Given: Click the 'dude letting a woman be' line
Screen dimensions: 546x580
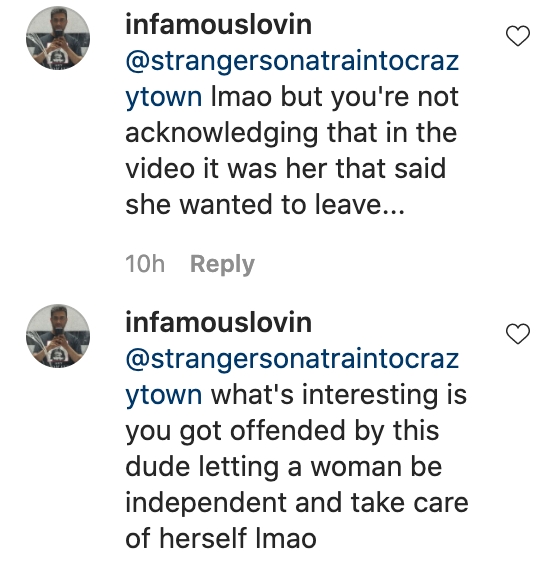Looking at the screenshot, I should (x=284, y=467).
